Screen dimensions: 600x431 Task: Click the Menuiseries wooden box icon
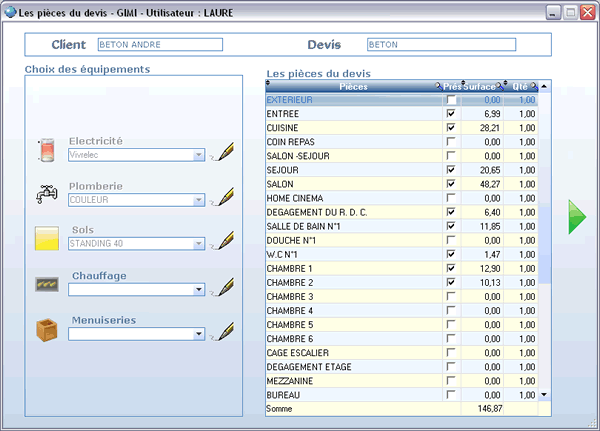47,329
